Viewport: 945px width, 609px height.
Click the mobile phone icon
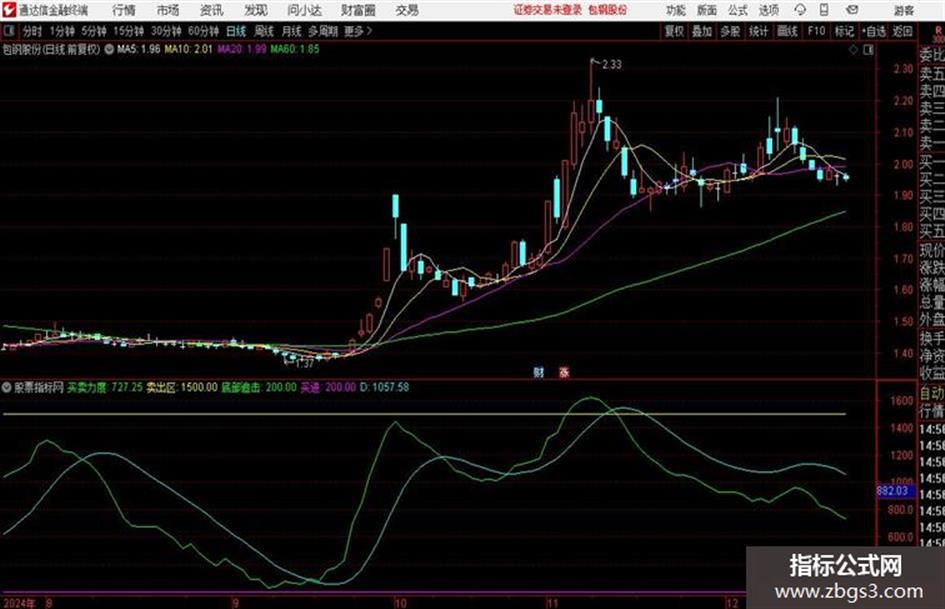pyautogui.click(x=824, y=10)
